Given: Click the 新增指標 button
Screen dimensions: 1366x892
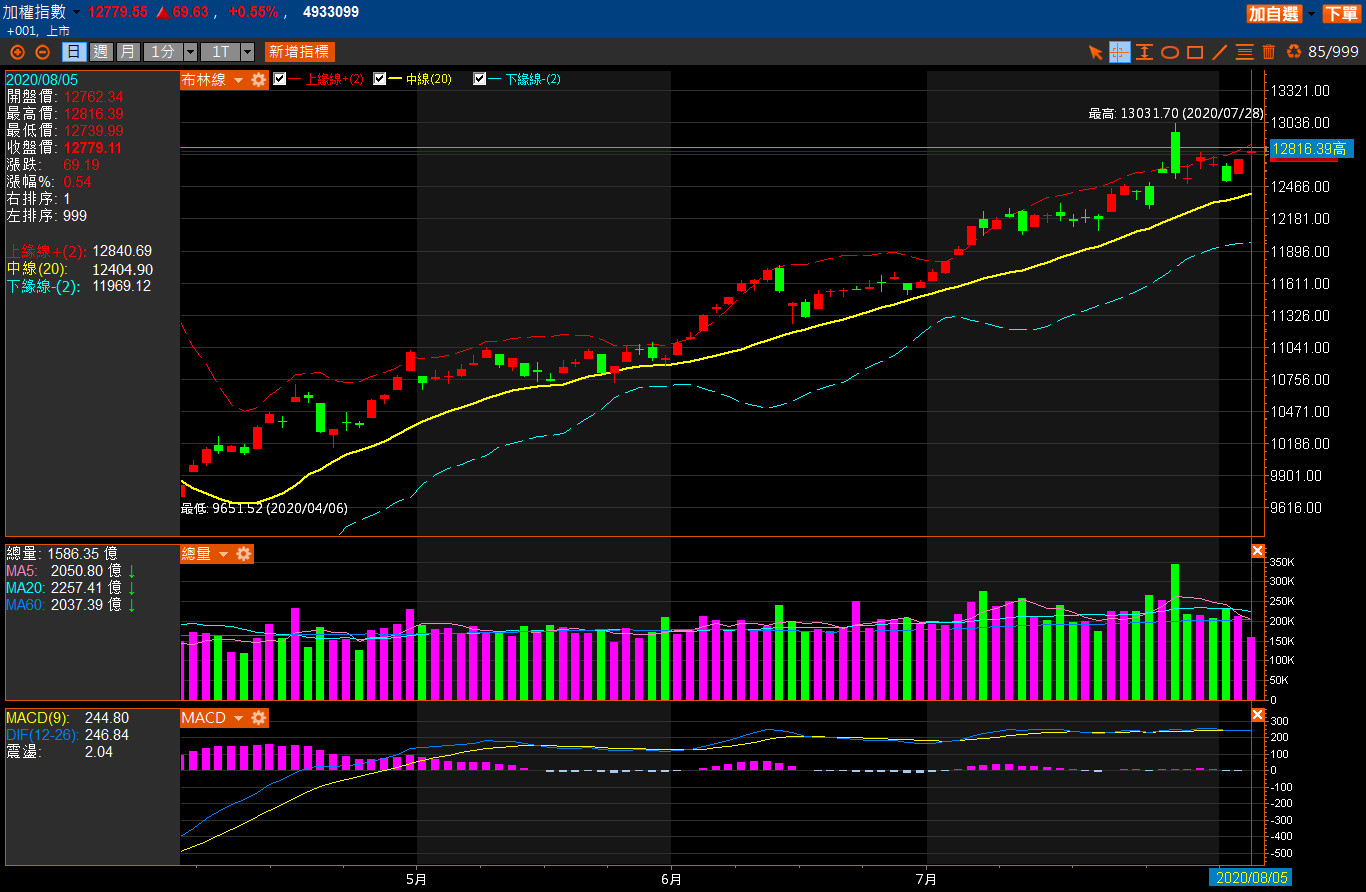Looking at the screenshot, I should (x=299, y=52).
